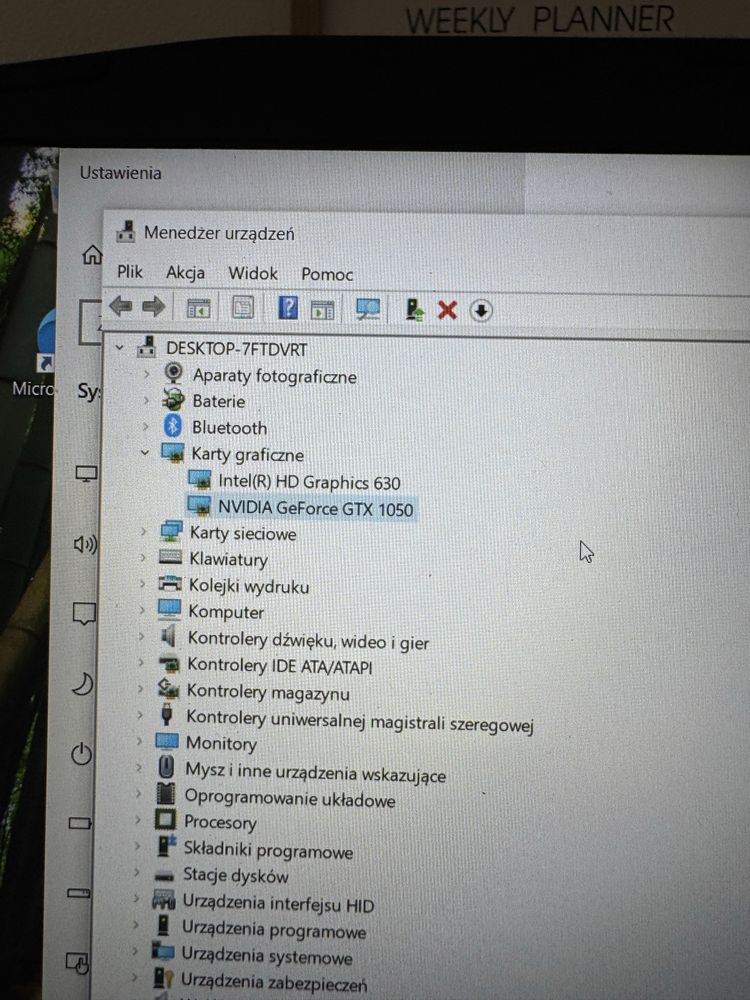This screenshot has width=750, height=1000.
Task: Expand the Kolejki wydruku category
Action: pyautogui.click(x=142, y=583)
